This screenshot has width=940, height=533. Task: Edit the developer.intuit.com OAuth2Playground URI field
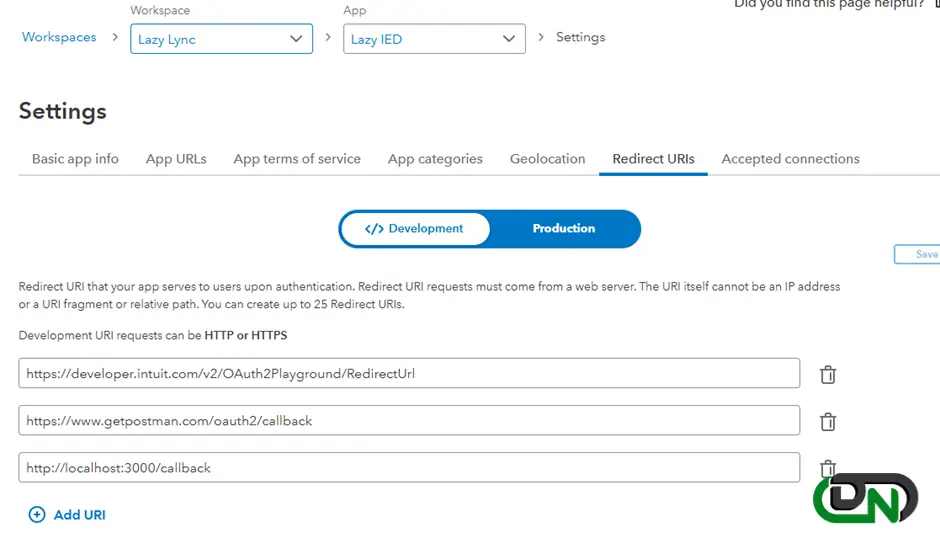(409, 374)
